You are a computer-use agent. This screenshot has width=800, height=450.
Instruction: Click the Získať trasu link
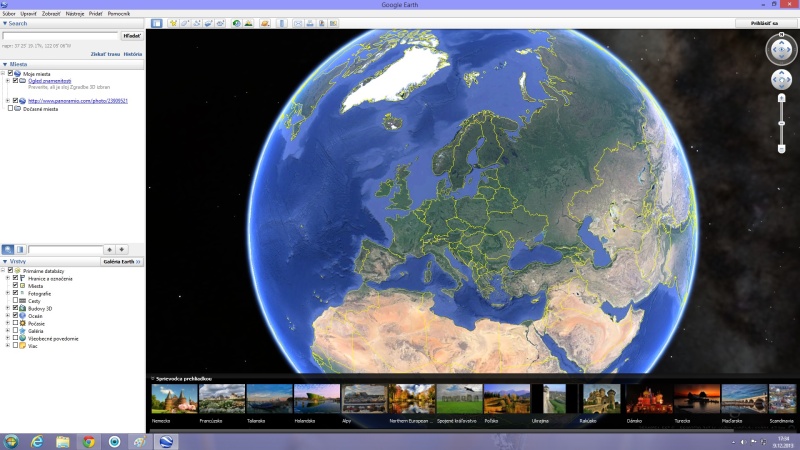click(x=105, y=54)
